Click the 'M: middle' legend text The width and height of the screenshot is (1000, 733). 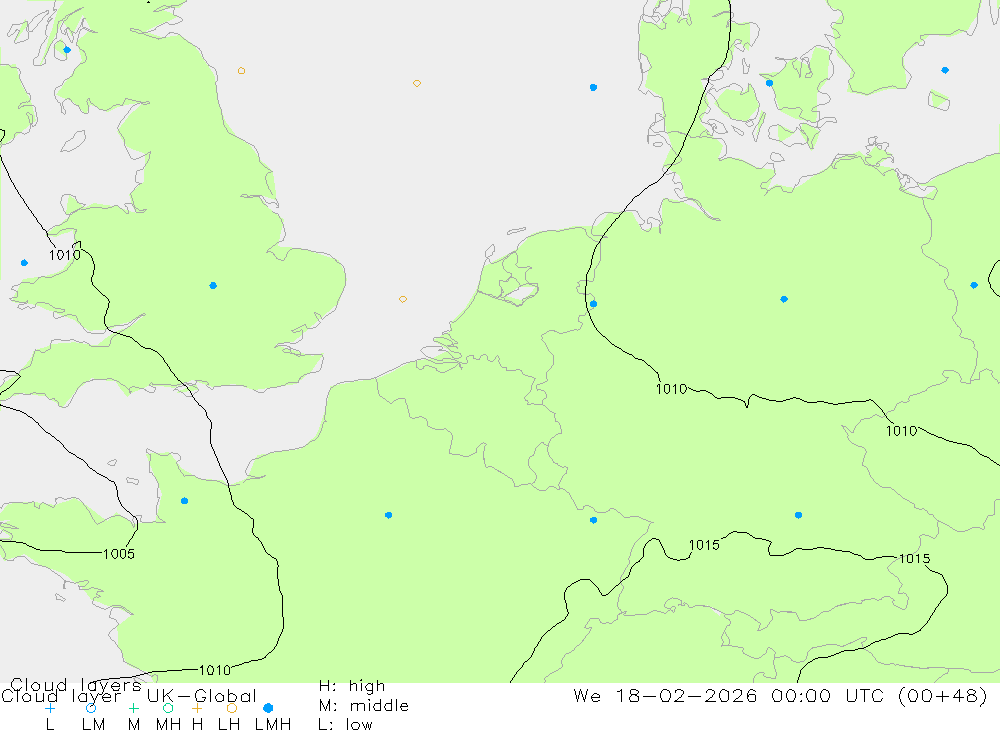pyautogui.click(x=364, y=706)
